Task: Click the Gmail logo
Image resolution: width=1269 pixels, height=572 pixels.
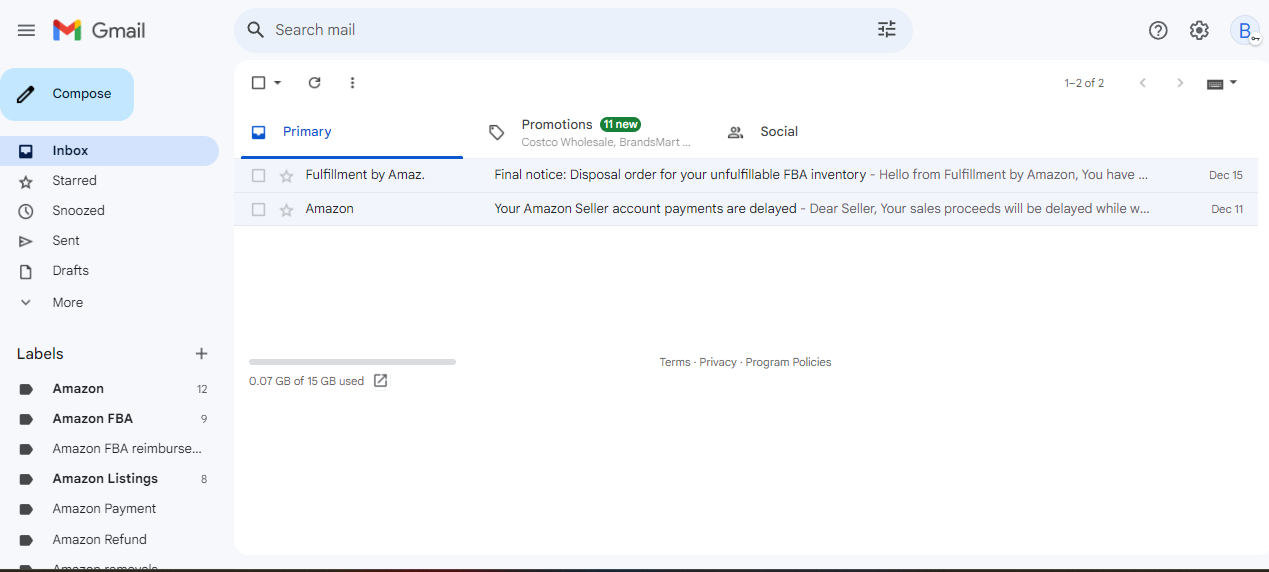Action: 99,30
